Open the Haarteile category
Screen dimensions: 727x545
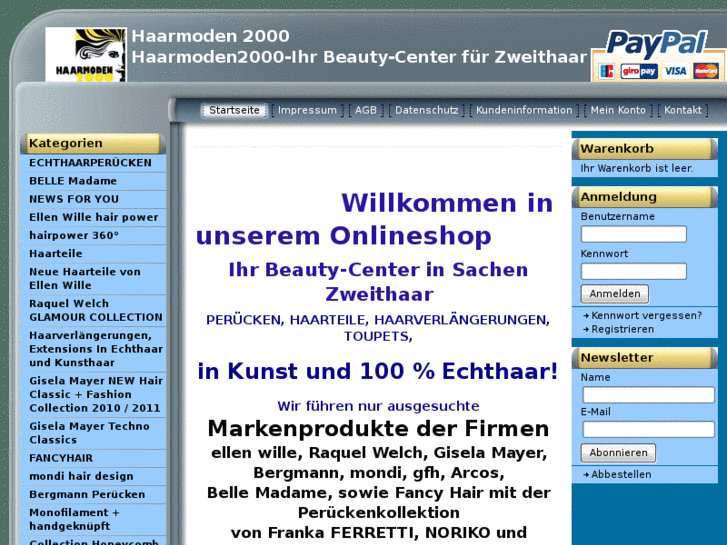pos(93,253)
